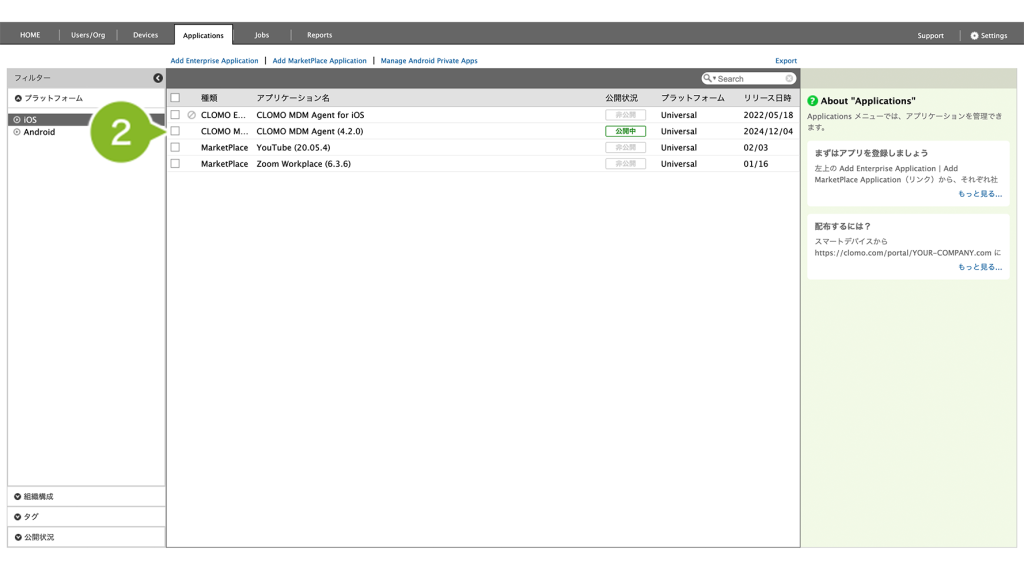Click the search magnifier icon
The image size is (1024, 576).
708,78
